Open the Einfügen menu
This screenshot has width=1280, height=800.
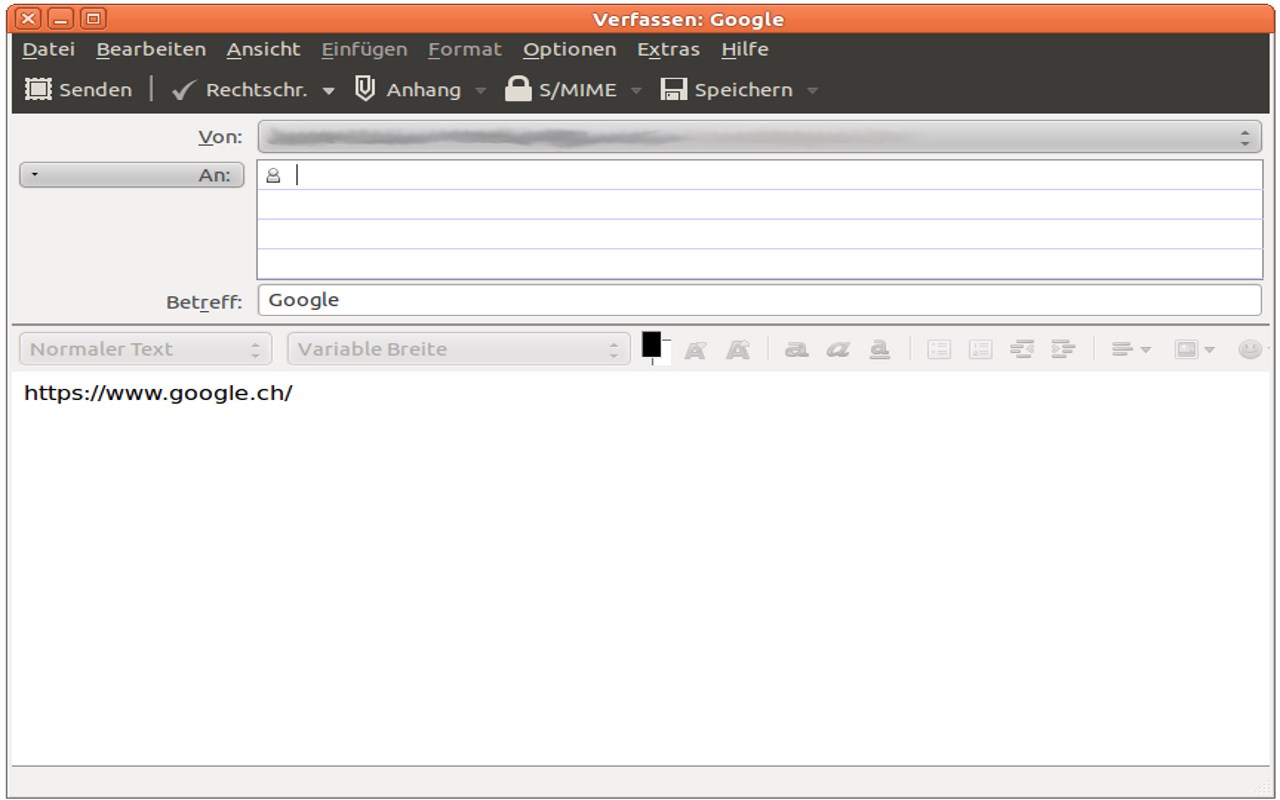tap(364, 49)
